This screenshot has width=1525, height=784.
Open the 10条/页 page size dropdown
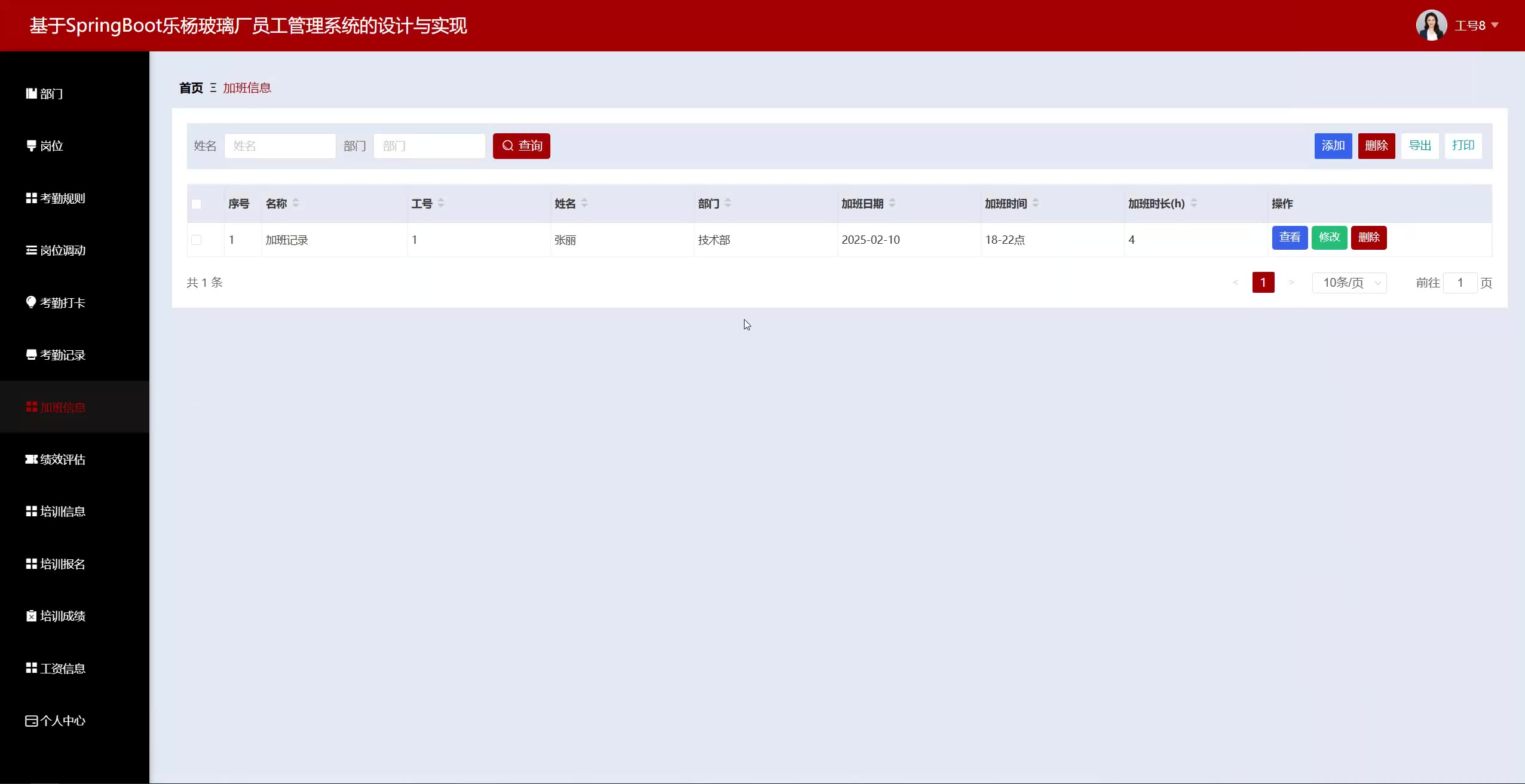[1349, 283]
